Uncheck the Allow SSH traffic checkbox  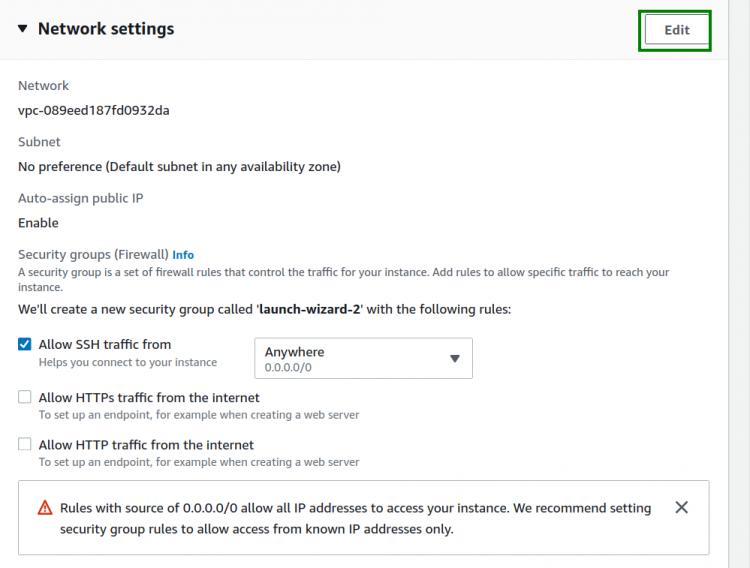point(25,344)
